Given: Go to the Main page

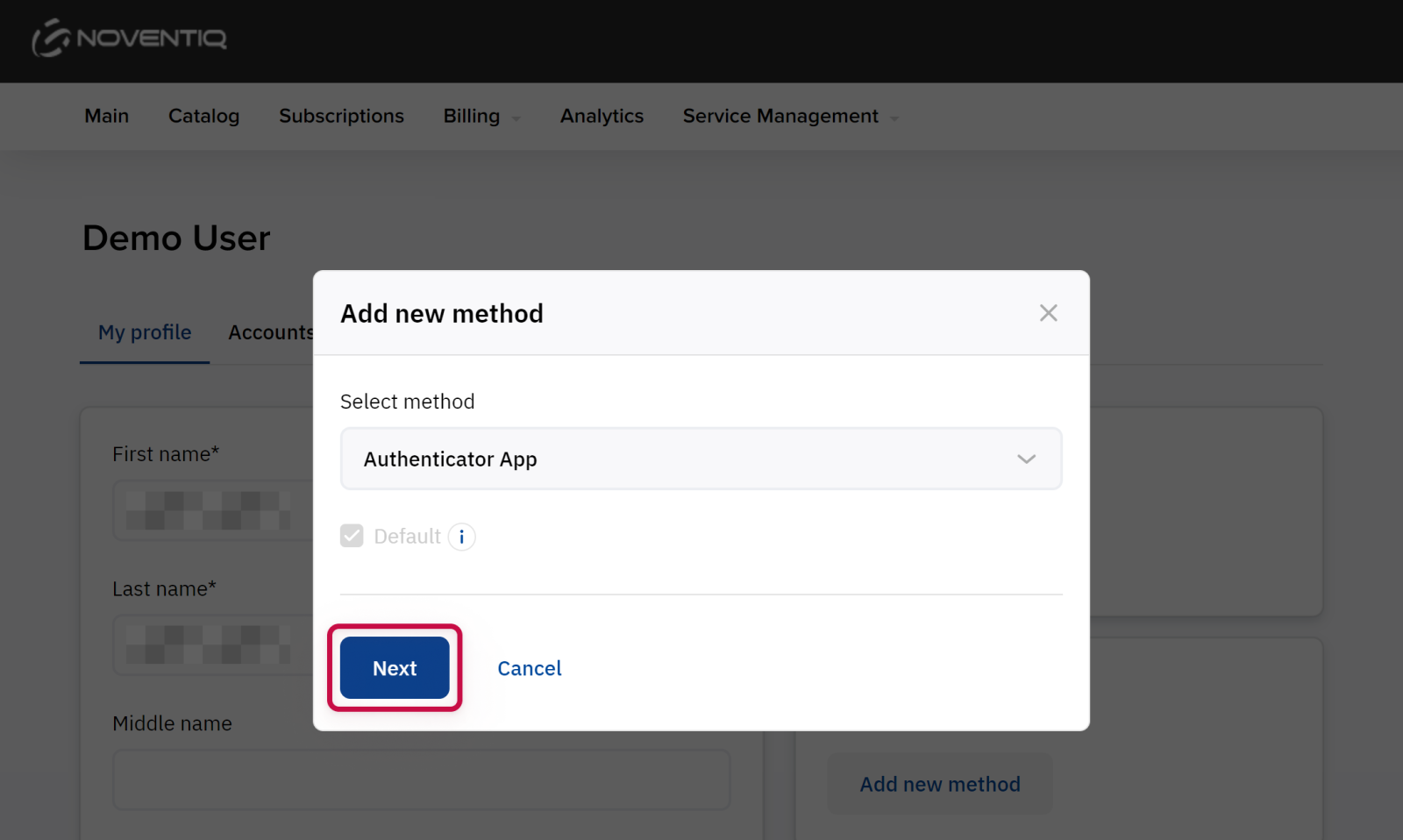Looking at the screenshot, I should 106,117.
